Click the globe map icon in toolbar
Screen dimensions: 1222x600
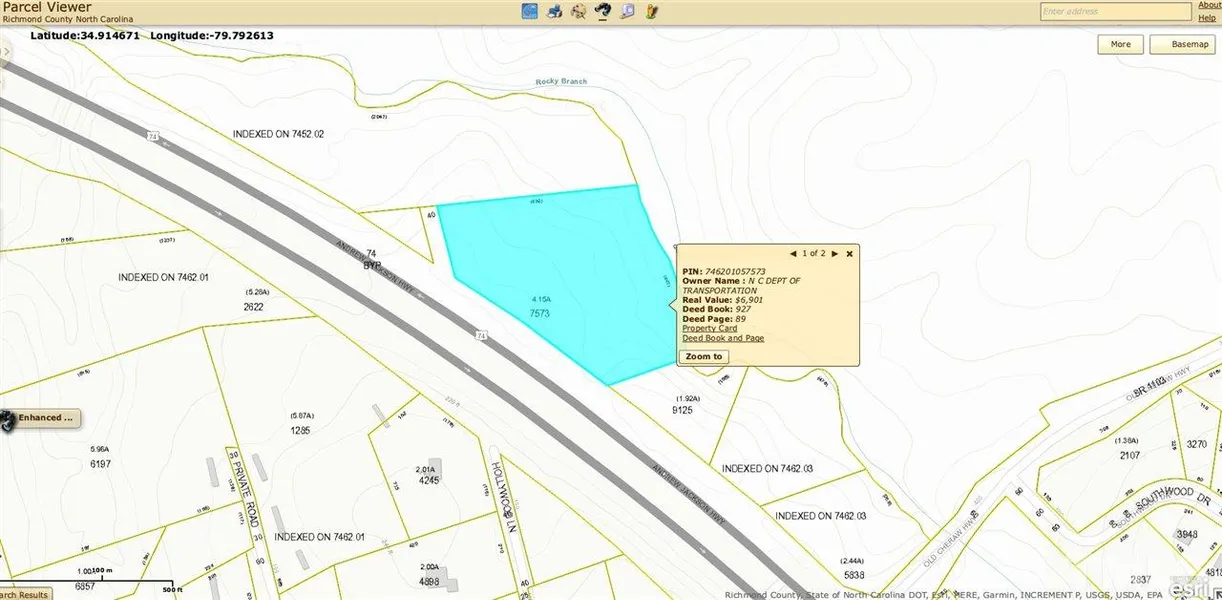coord(530,11)
